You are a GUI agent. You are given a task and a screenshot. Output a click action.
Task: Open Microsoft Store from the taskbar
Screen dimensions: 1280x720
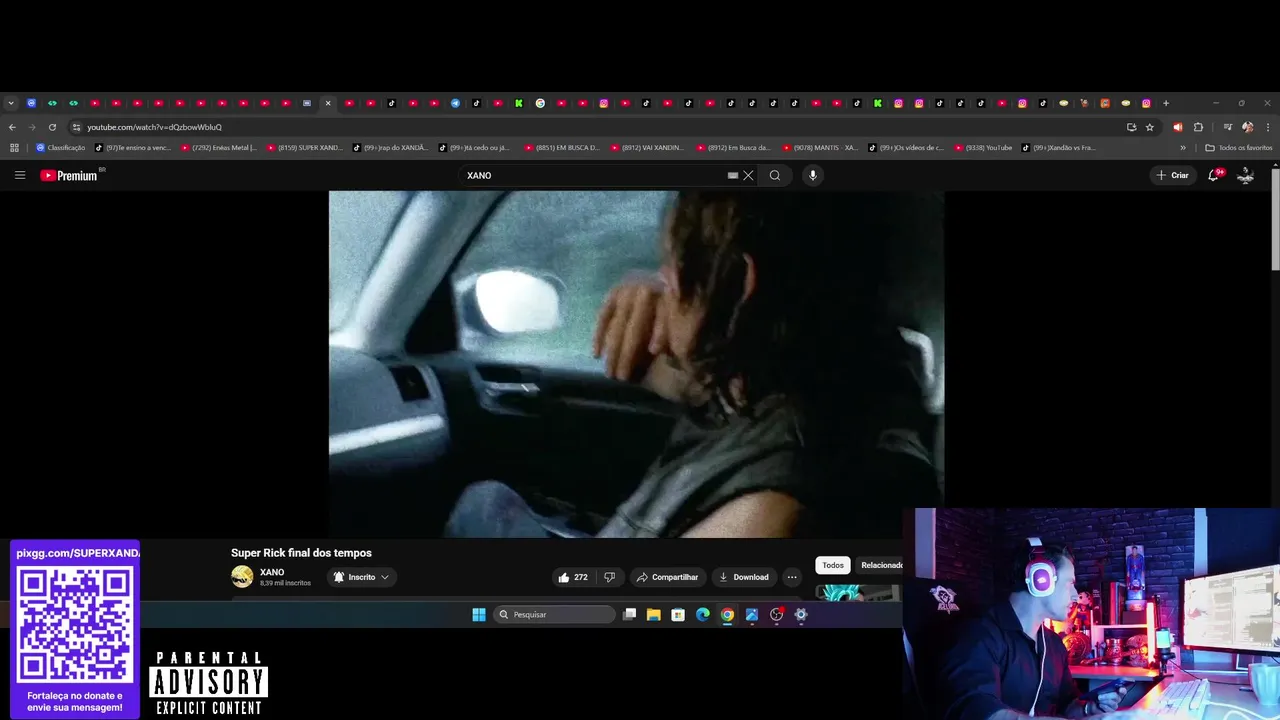pyautogui.click(x=678, y=615)
